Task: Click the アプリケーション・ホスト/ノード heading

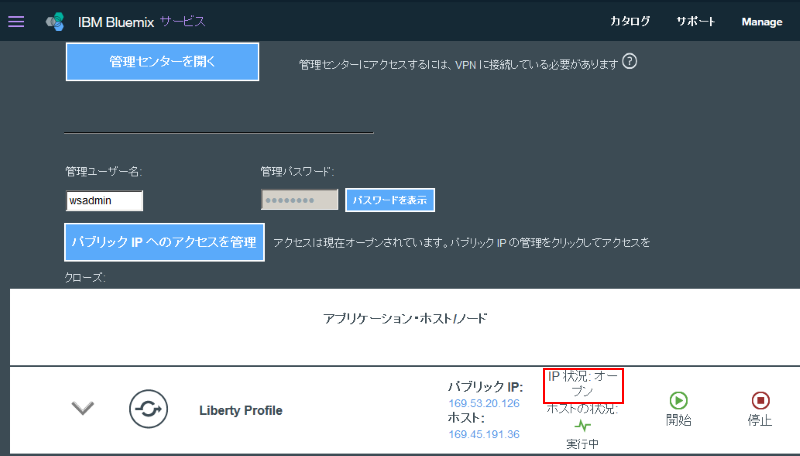Action: coord(405,319)
